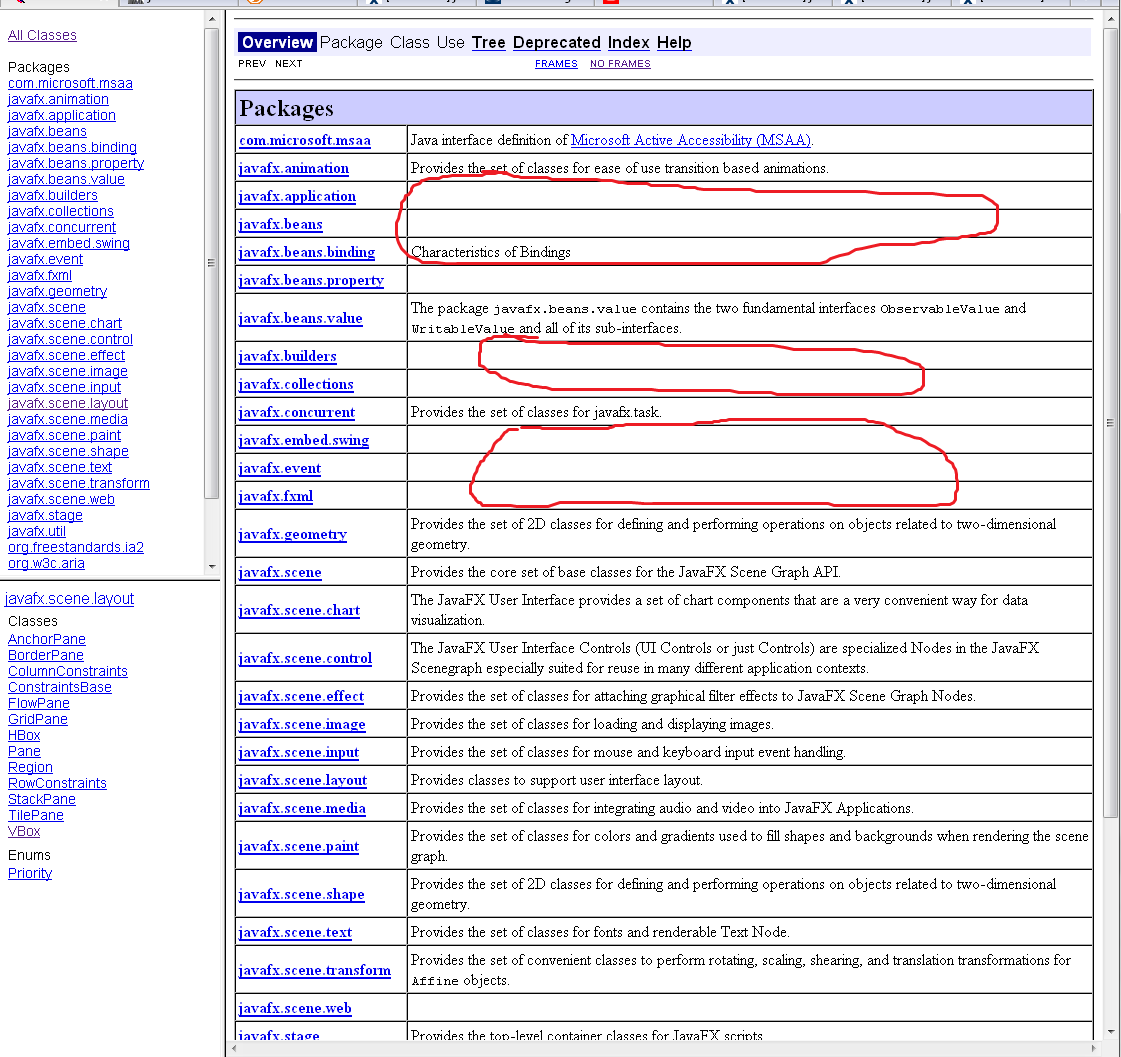This screenshot has width=1121, height=1057.
Task: Open the Priority enum link
Action: [x=30, y=873]
